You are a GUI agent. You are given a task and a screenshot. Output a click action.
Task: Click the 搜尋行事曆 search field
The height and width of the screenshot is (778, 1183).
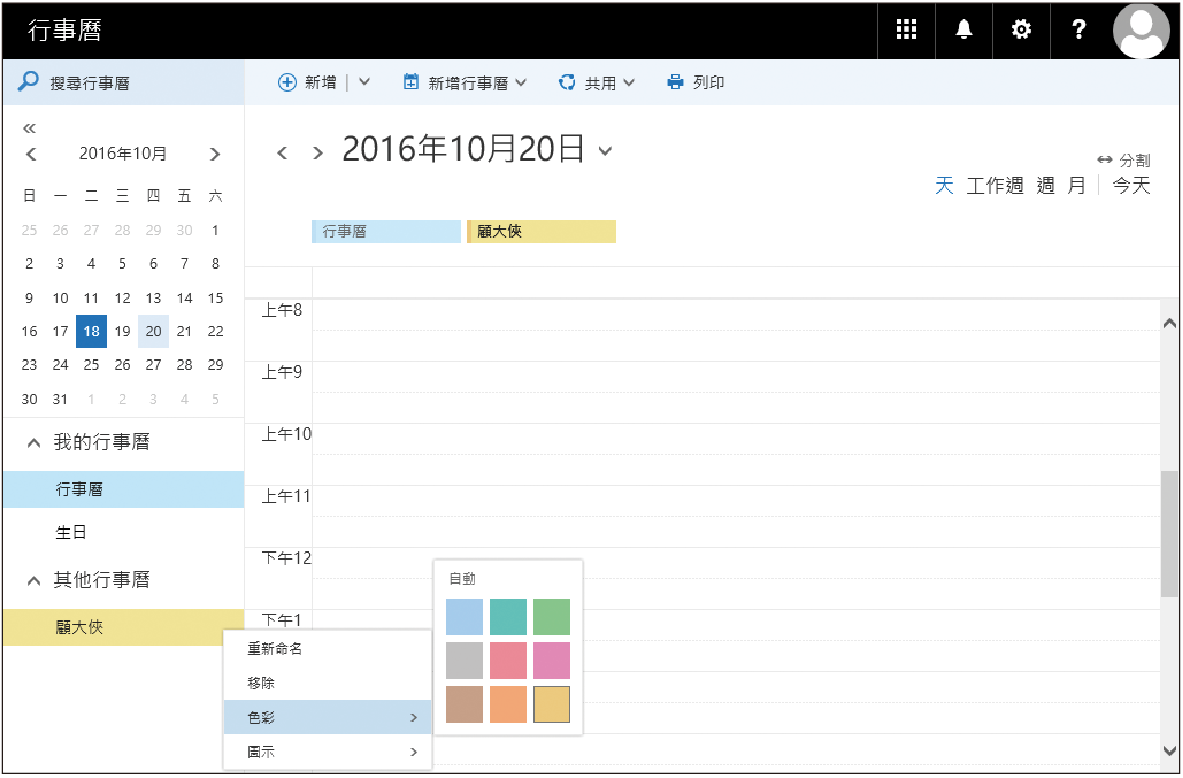(124, 82)
